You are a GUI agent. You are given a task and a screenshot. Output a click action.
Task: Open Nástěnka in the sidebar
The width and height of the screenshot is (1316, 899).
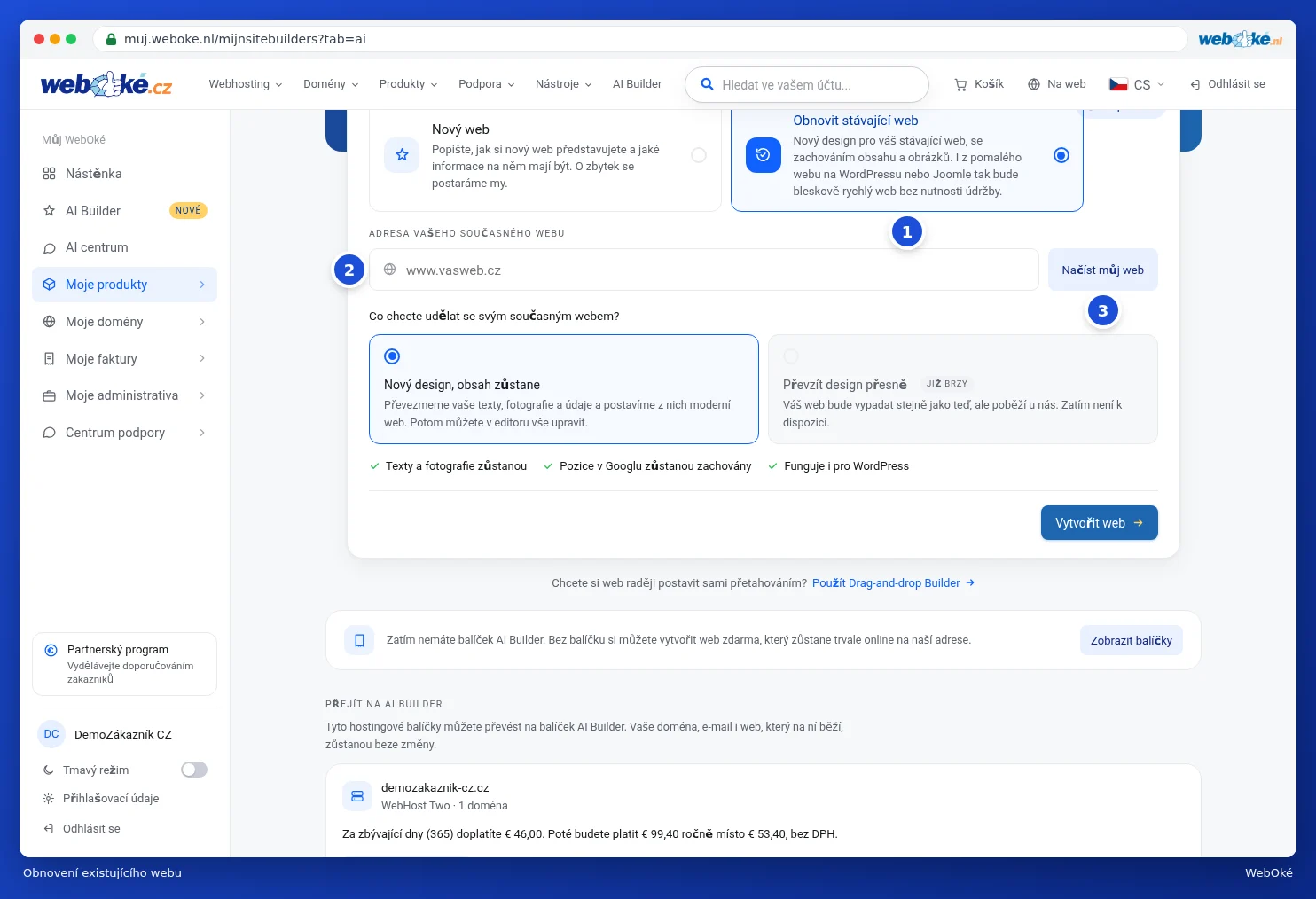(x=124, y=174)
